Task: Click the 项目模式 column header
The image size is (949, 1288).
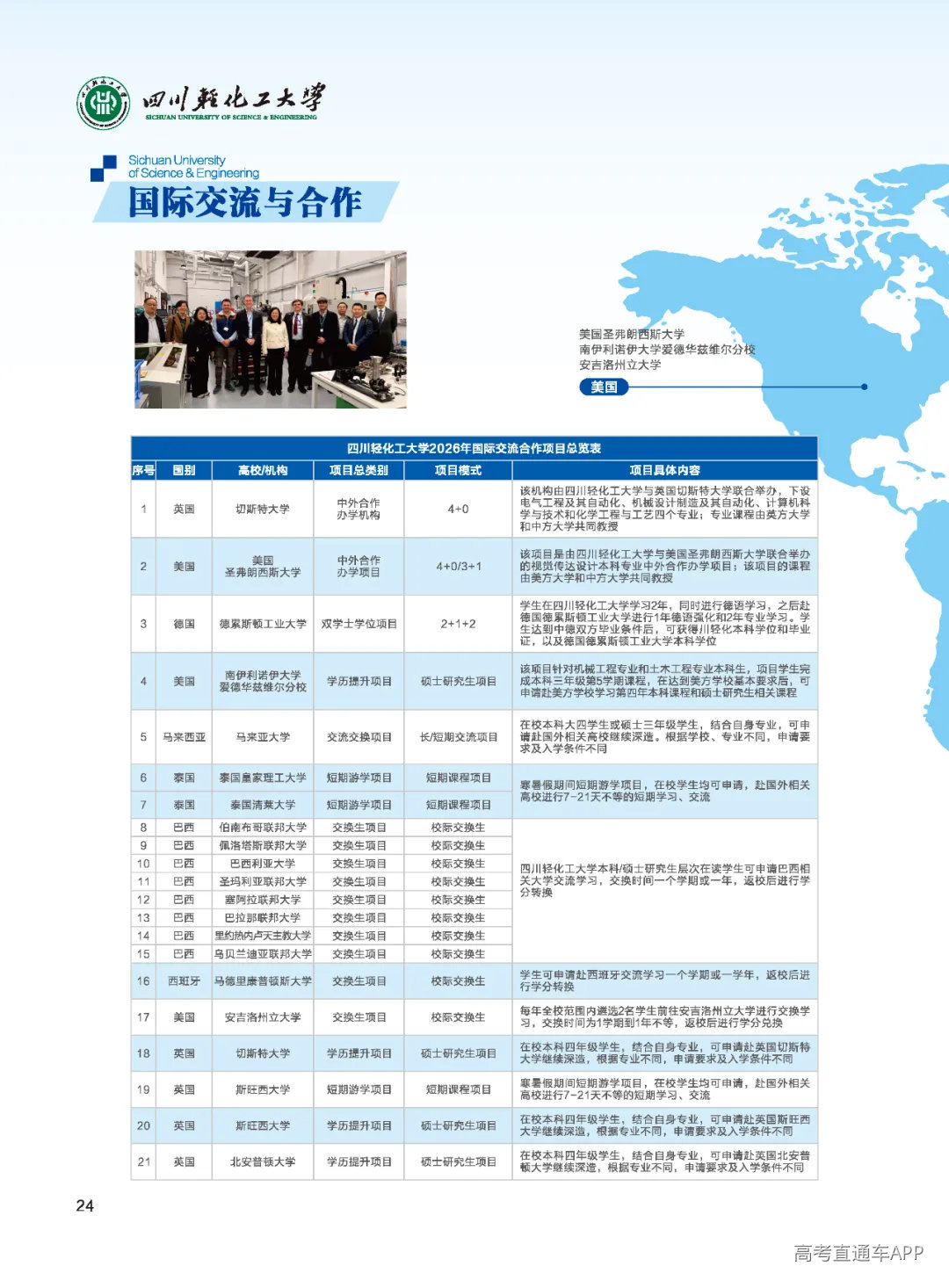Action: click(x=458, y=470)
